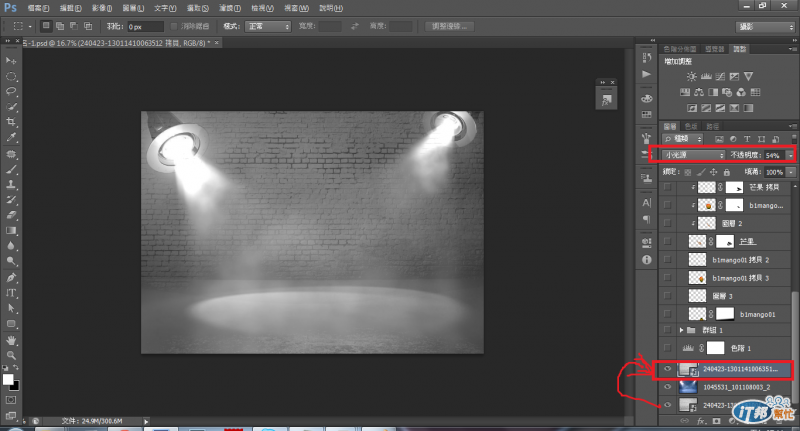The width and height of the screenshot is (800, 431).
Task: Select the Brush tool
Action: tap(11, 169)
